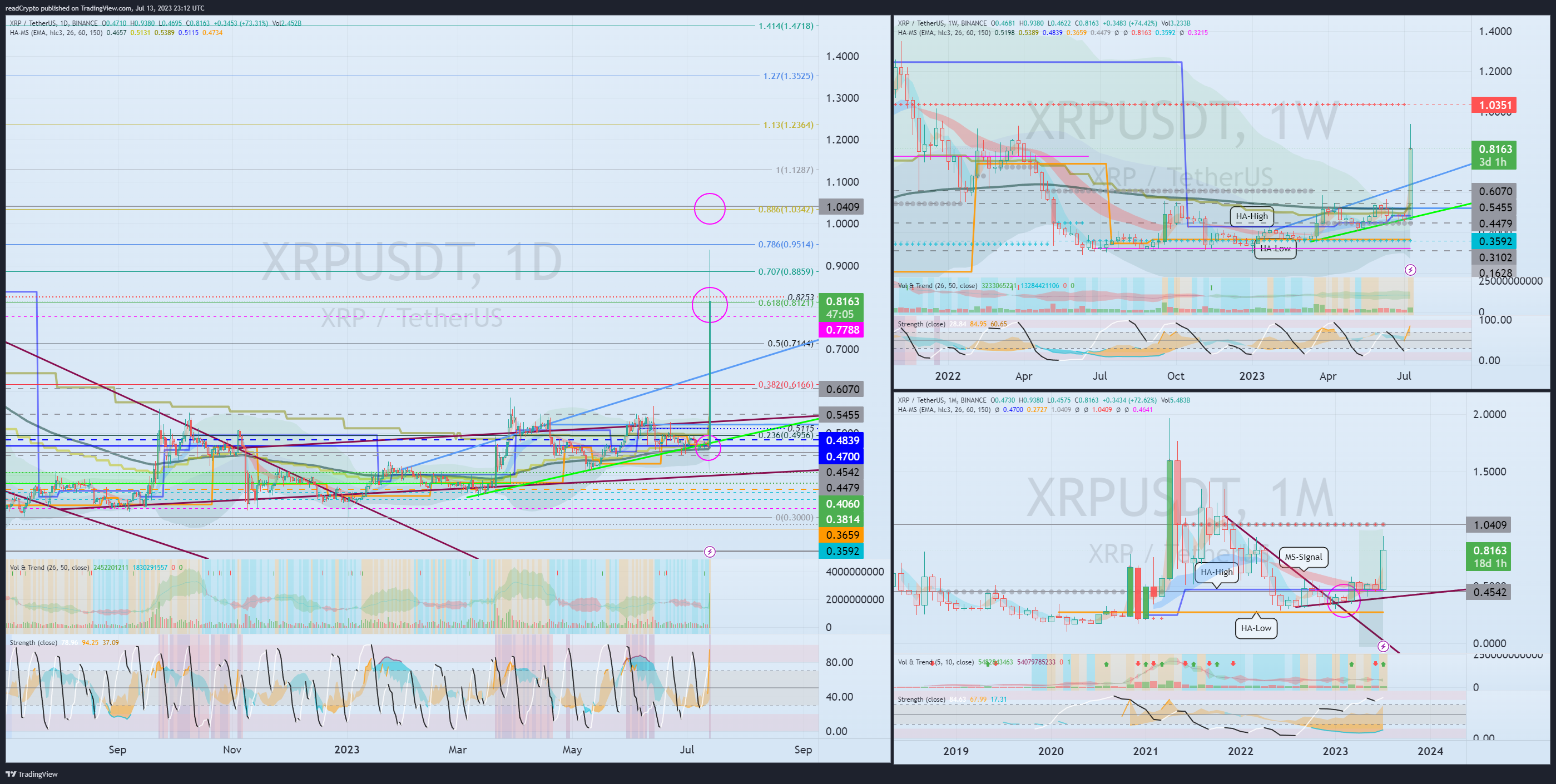
Task: Select the 1.13(1.2364) Fibonacci level label
Action: 788,125
